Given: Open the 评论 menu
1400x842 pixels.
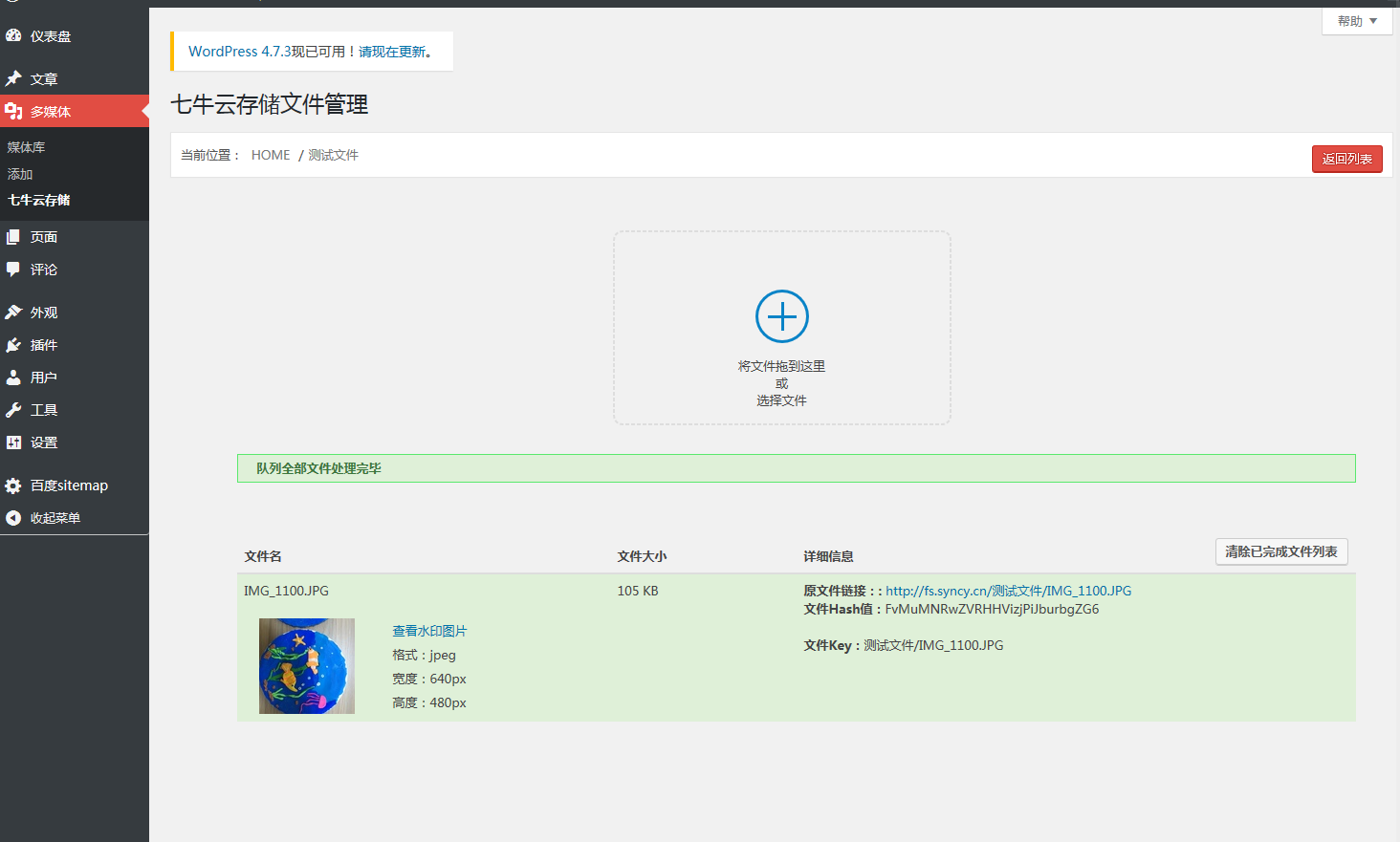Looking at the screenshot, I should pos(75,270).
